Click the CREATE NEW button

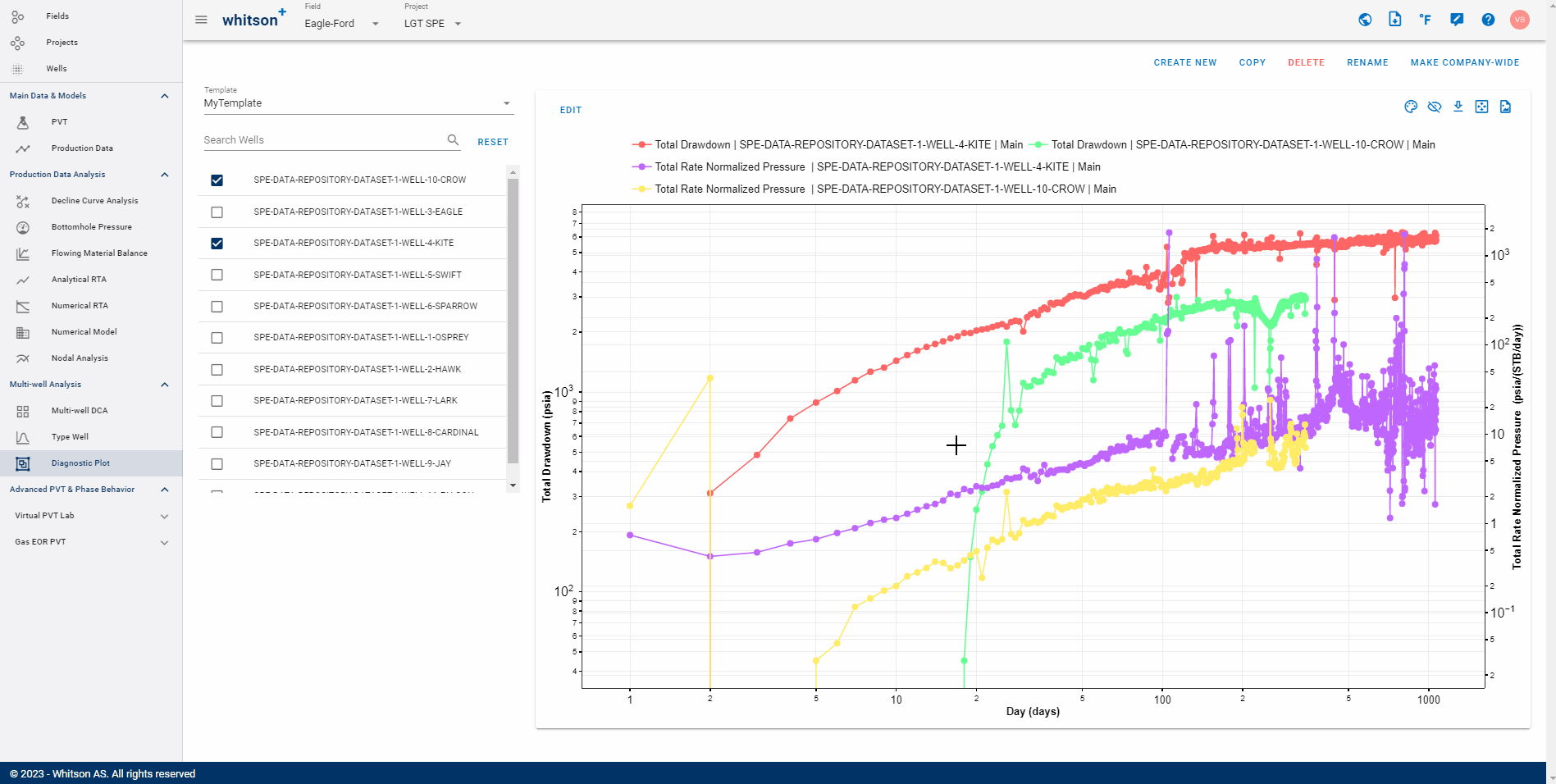(1185, 62)
